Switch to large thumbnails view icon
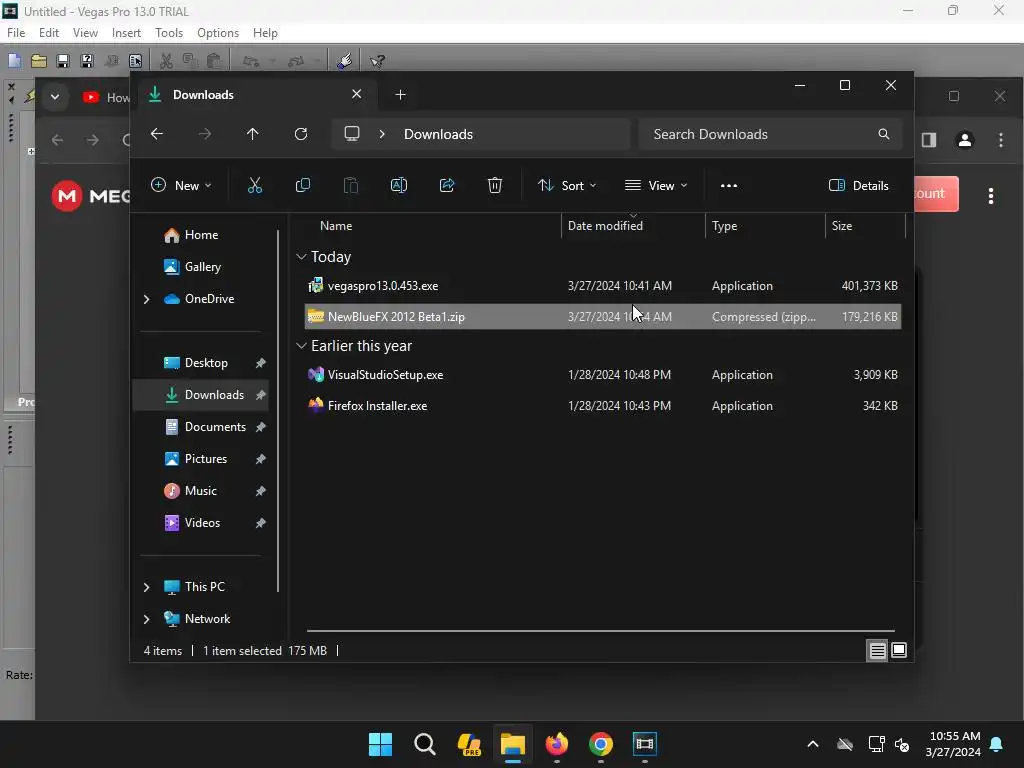The width and height of the screenshot is (1024, 768). tap(899, 650)
